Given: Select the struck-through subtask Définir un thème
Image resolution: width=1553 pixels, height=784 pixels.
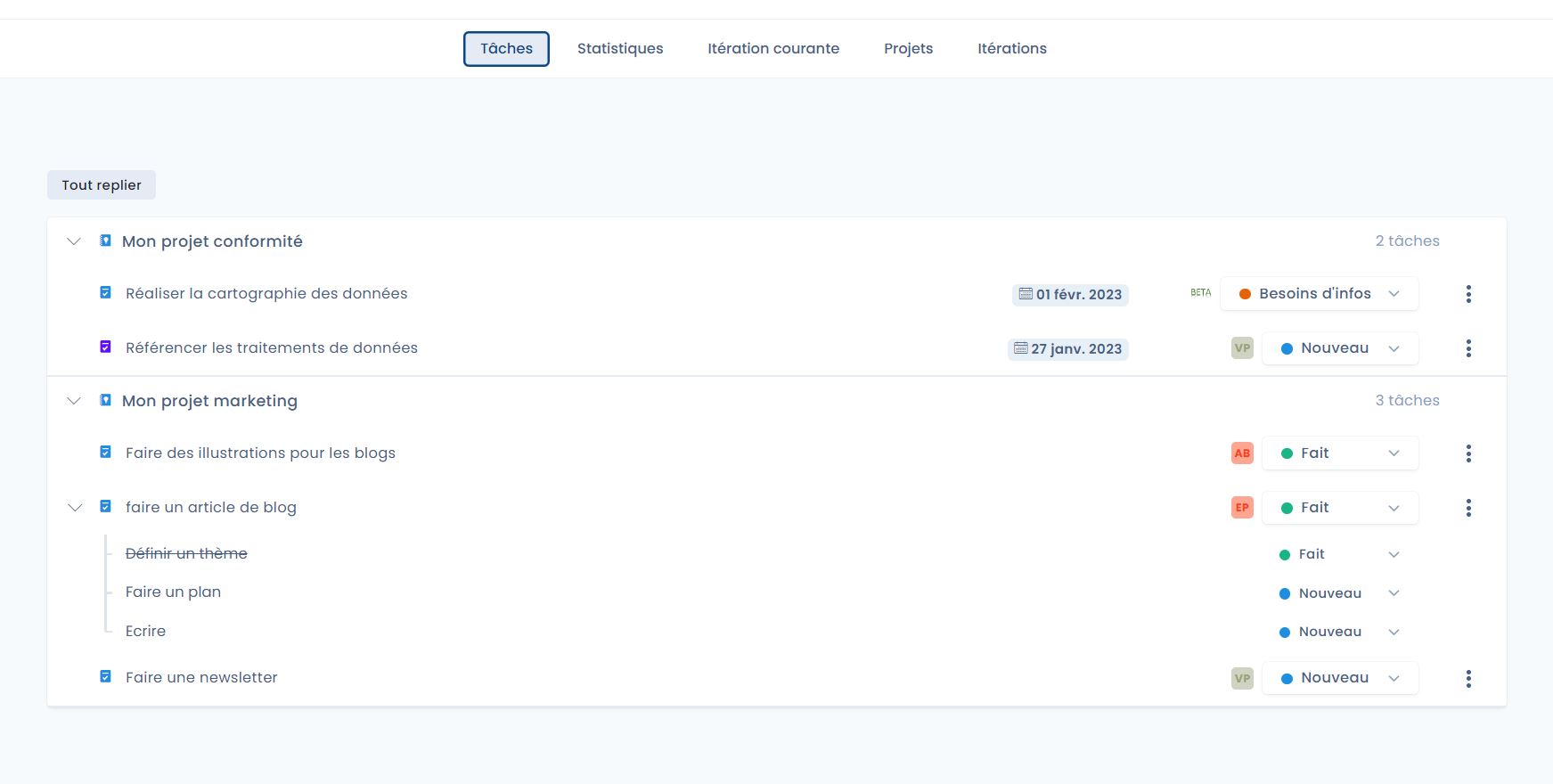Looking at the screenshot, I should [x=186, y=553].
